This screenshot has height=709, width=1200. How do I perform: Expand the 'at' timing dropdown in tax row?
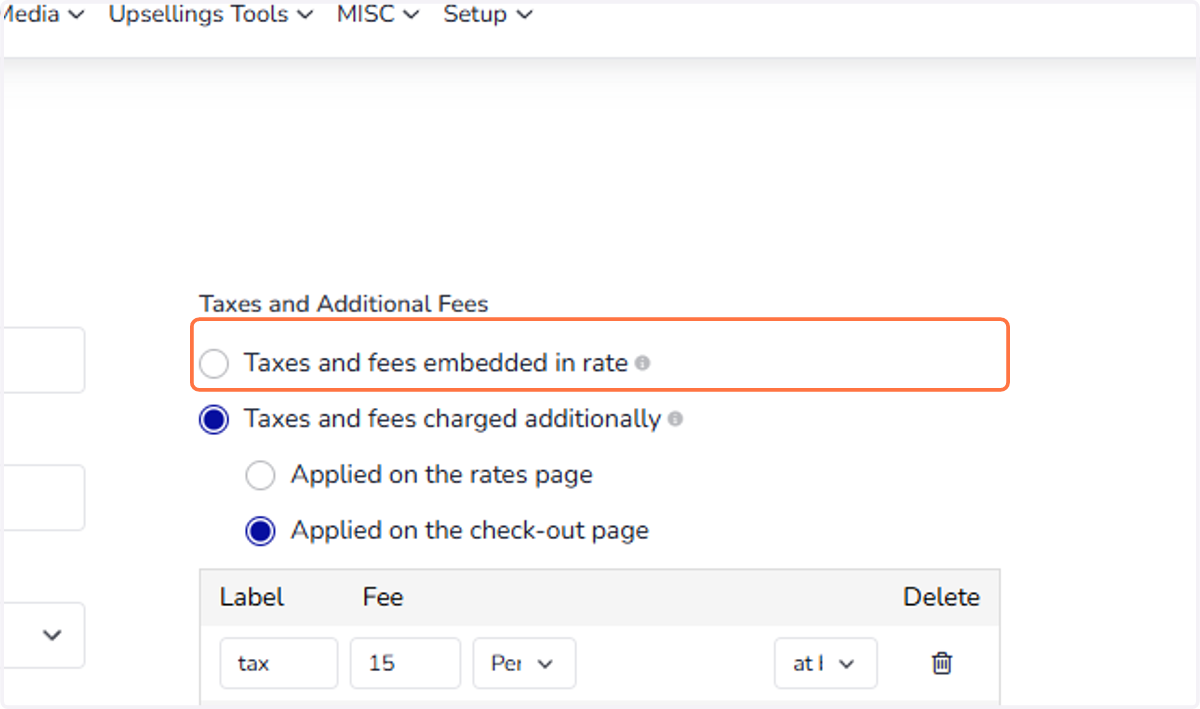826,663
